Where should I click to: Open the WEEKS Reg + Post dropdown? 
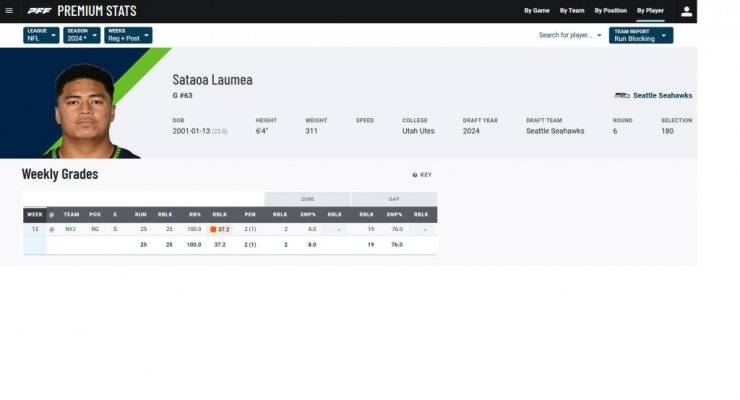(x=128, y=35)
